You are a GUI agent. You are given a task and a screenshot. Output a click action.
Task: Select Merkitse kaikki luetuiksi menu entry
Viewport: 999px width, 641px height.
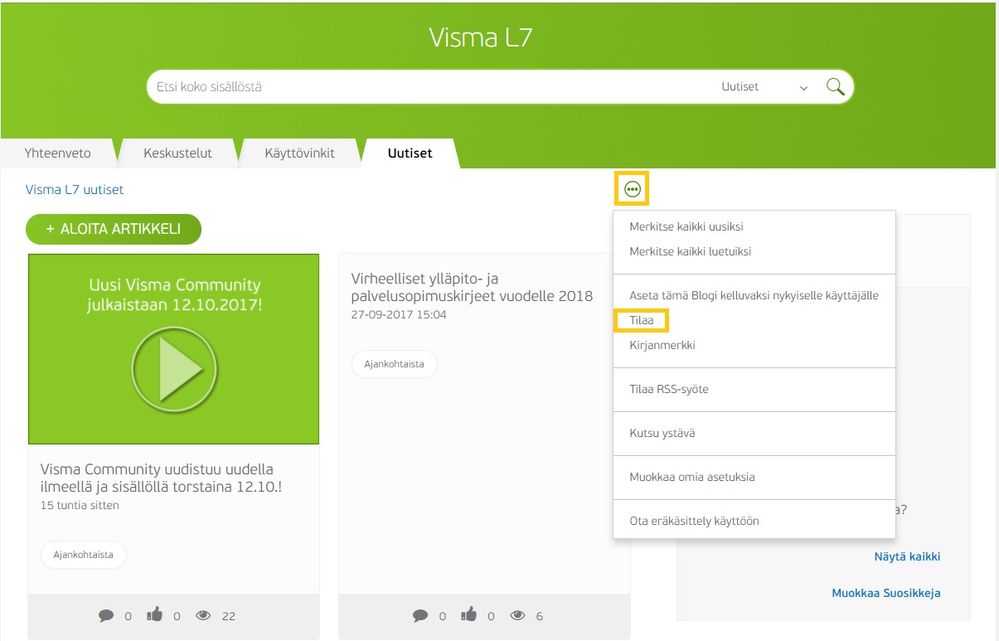(690, 252)
